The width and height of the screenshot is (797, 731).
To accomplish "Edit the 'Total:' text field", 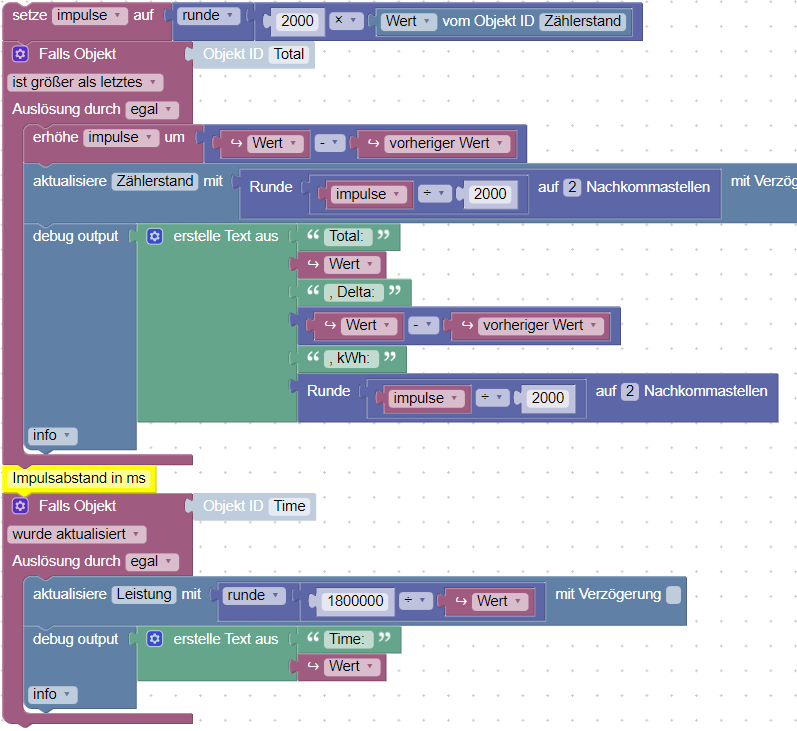I will click(347, 236).
